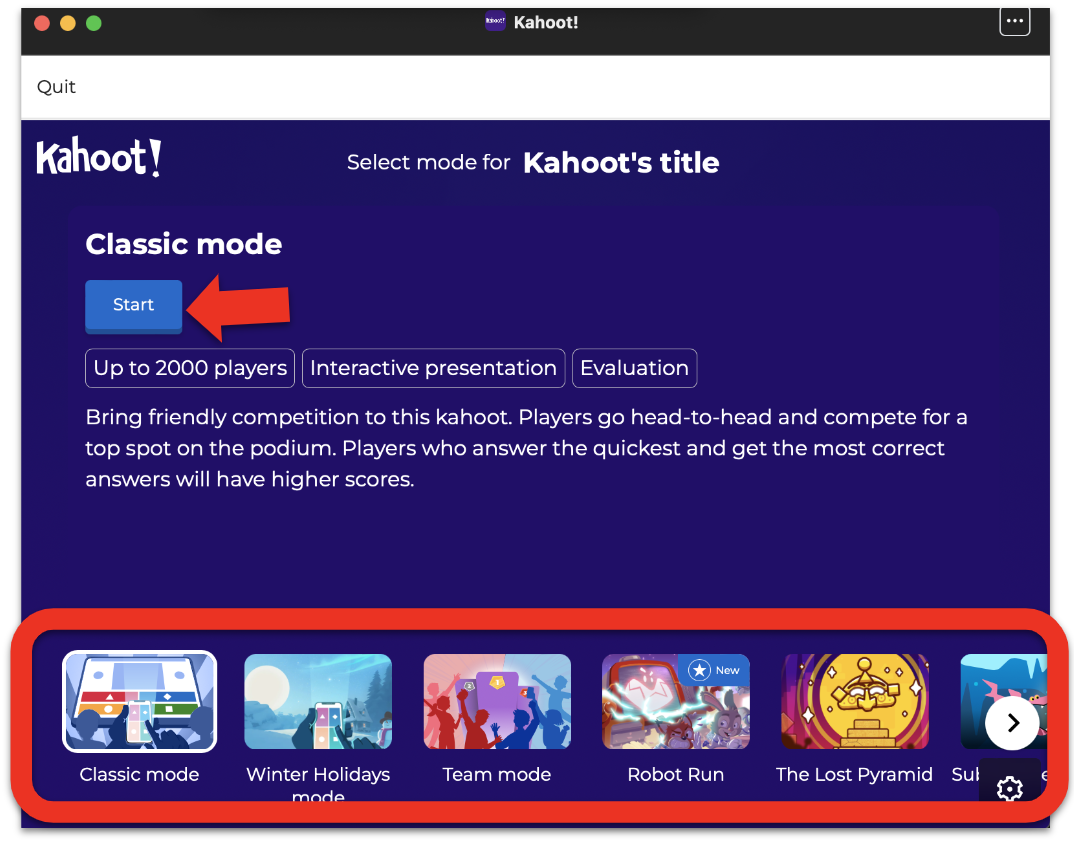The height and width of the screenshot is (846, 1074).
Task: Close the window with the red button
Action: click(x=42, y=23)
